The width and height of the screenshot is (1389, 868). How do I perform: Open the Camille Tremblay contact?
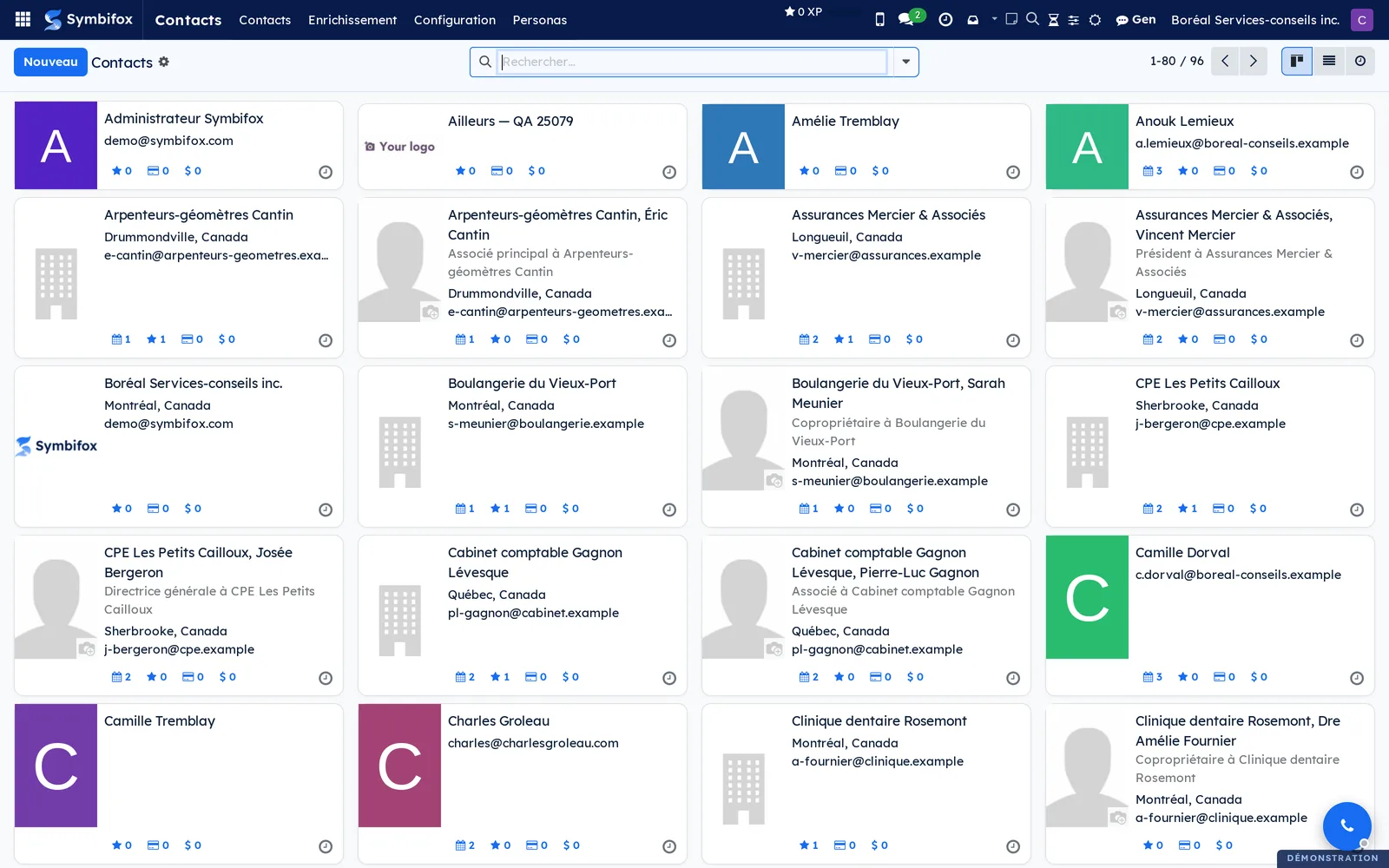[179, 784]
